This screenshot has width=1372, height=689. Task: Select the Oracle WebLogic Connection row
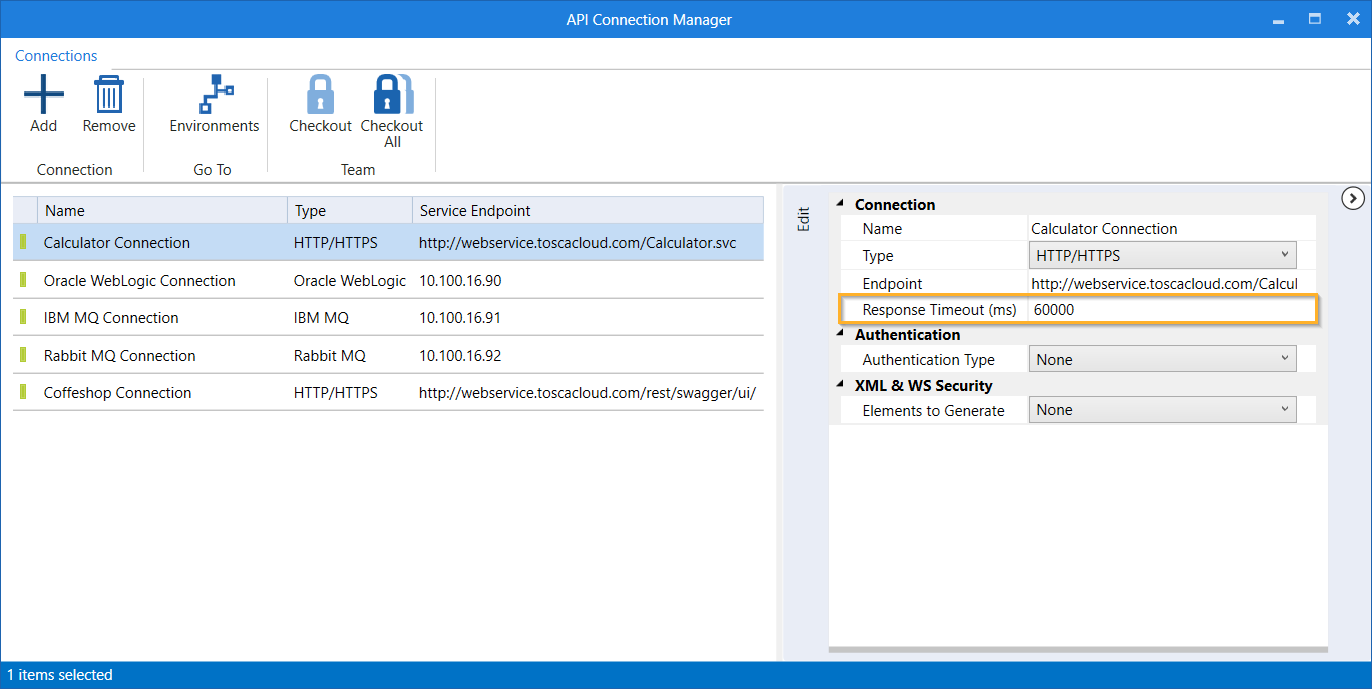140,281
